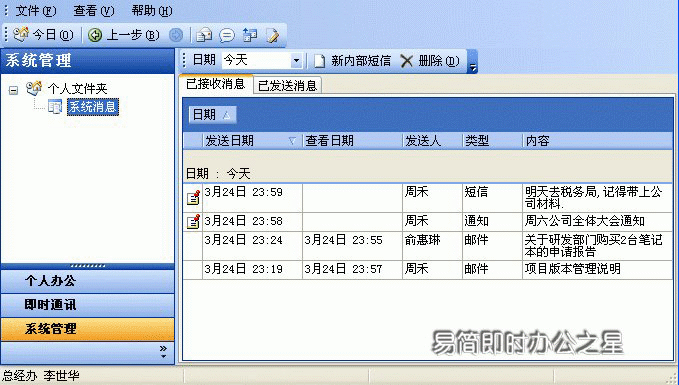Open the 个人办公 navigation panel
Screen dimensions: 679x385
click(x=87, y=281)
